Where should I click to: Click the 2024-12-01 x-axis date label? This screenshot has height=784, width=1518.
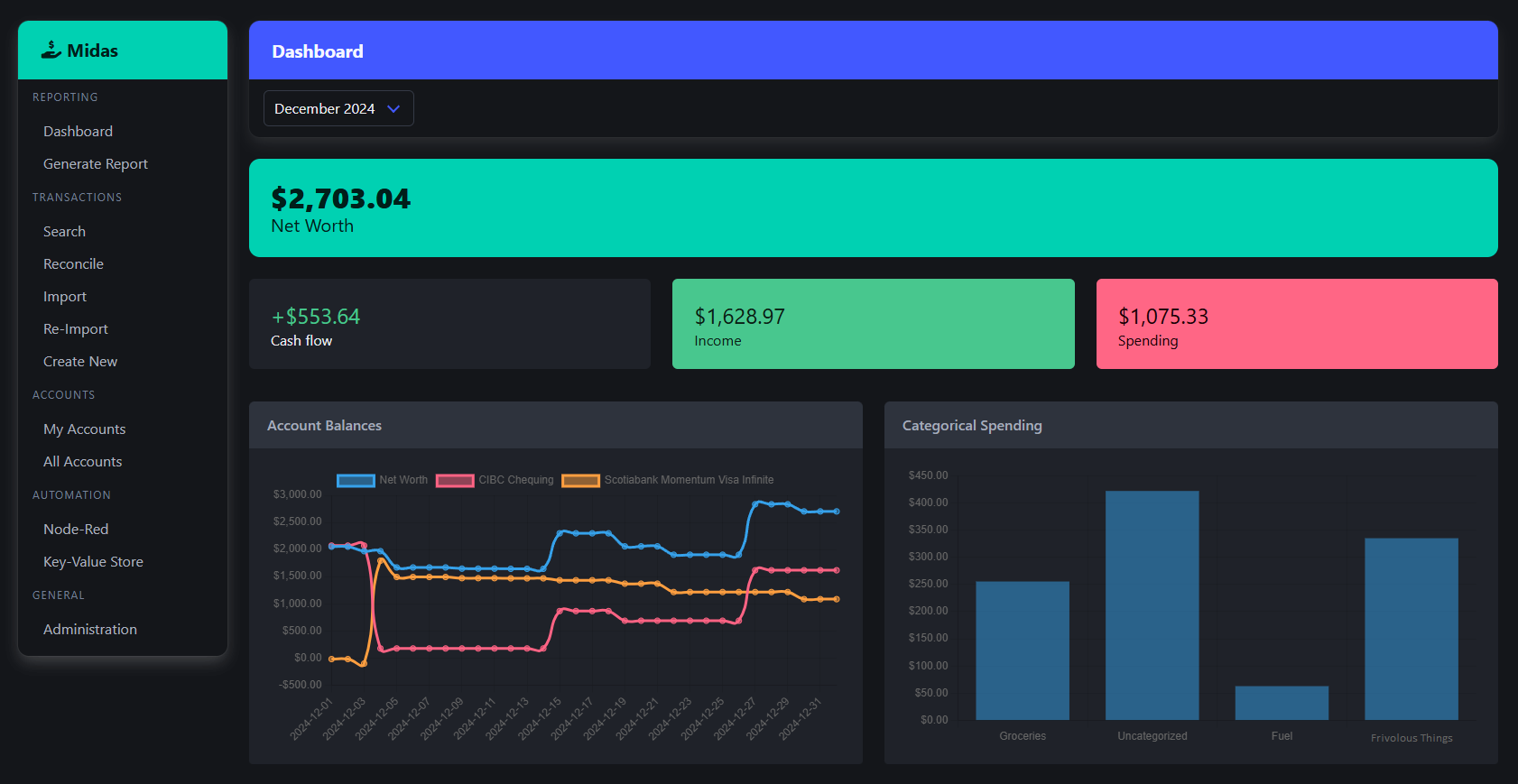311,719
